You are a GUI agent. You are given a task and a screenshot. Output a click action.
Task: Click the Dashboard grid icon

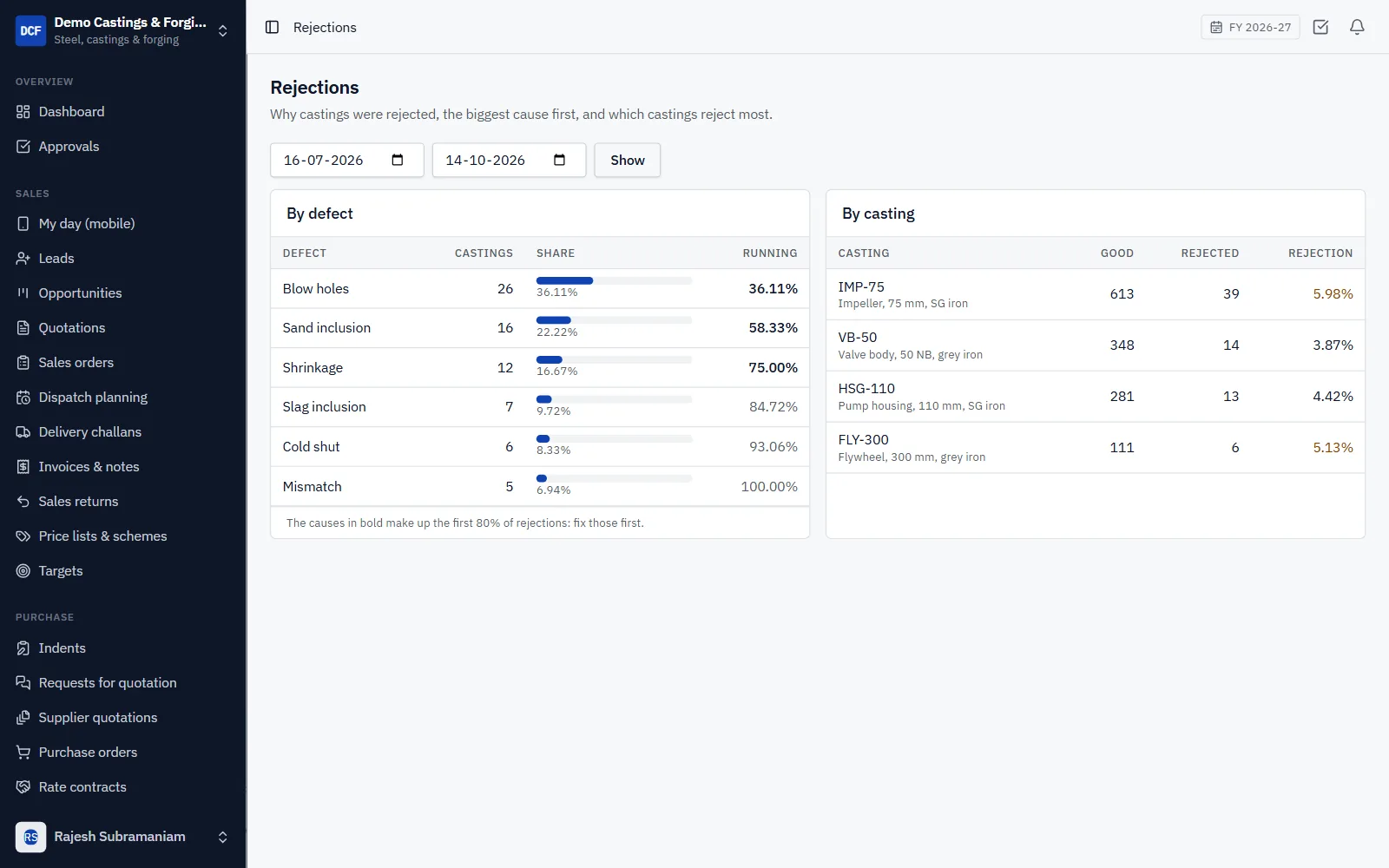coord(23,112)
